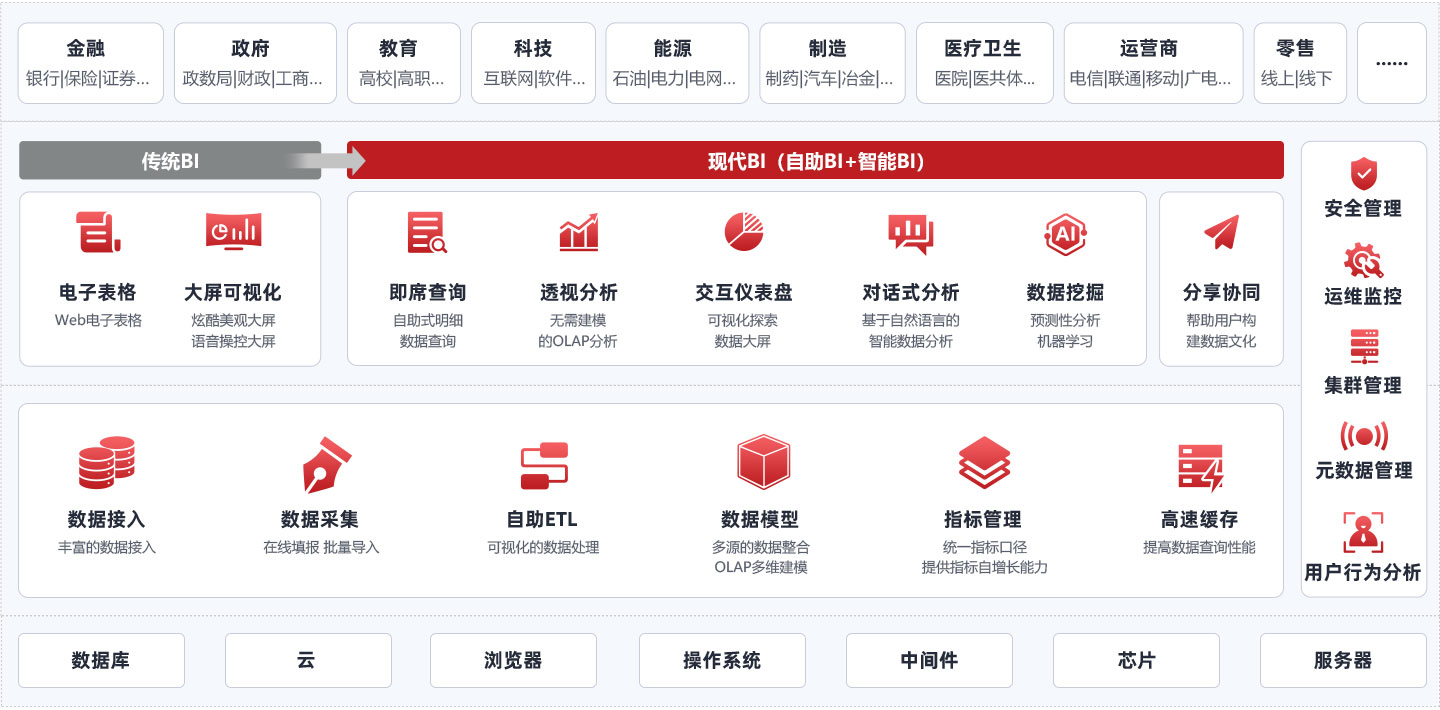Select the 透视分析 chart icon
This screenshot has width=1440, height=710.
pyautogui.click(x=578, y=233)
